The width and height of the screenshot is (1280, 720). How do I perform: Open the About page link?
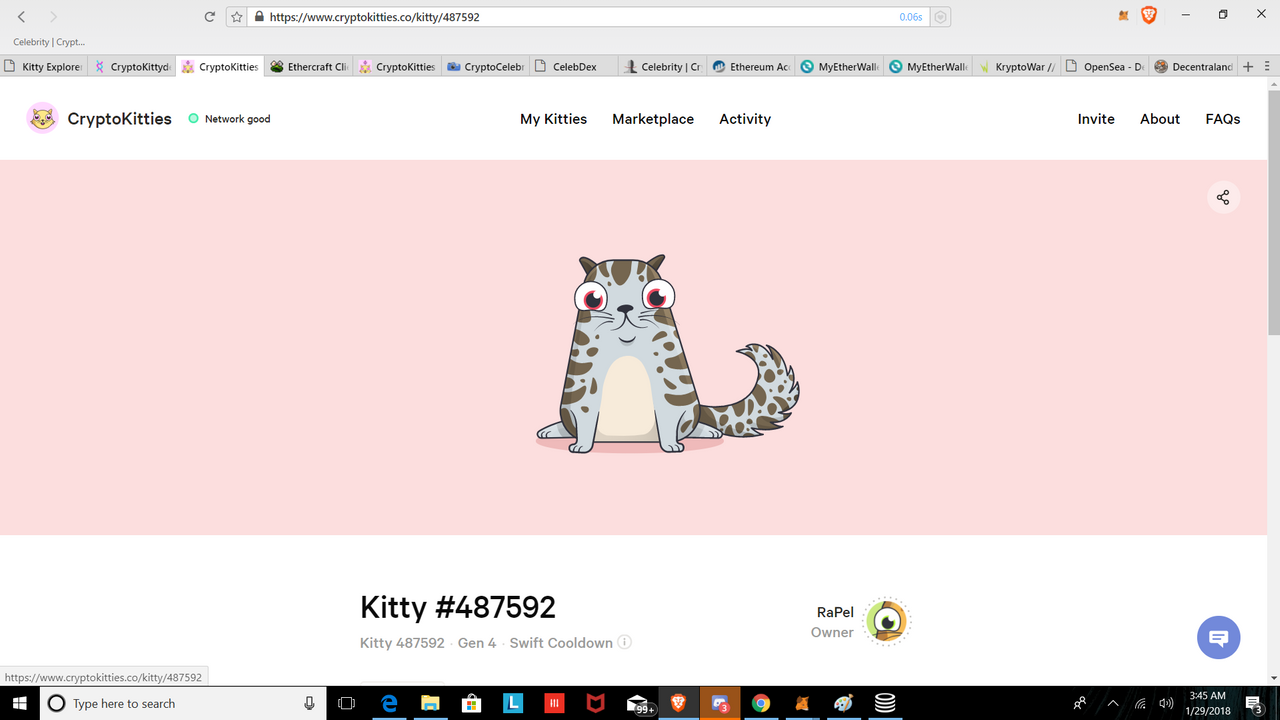click(1160, 118)
